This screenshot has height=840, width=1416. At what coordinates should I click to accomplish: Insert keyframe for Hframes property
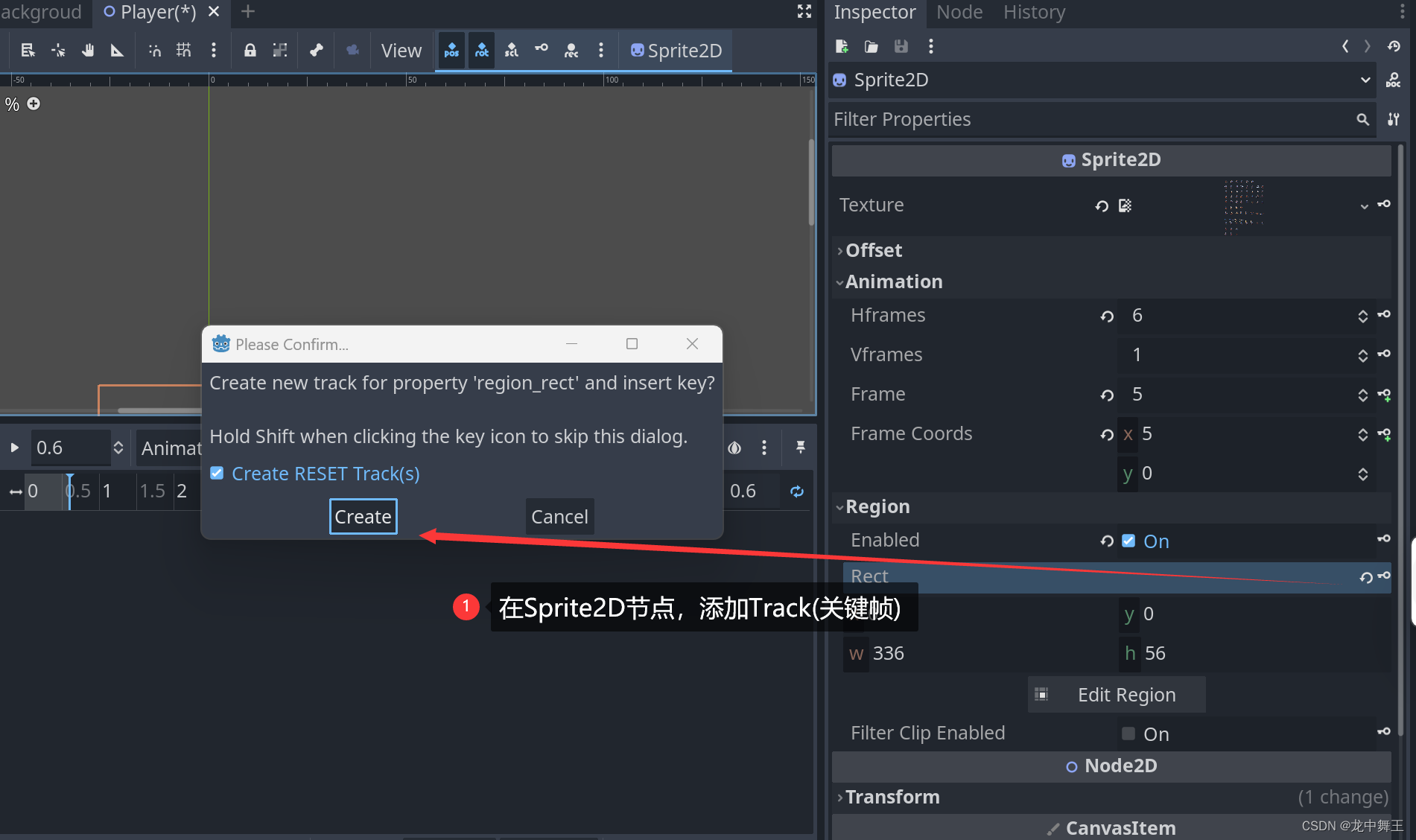tap(1384, 315)
